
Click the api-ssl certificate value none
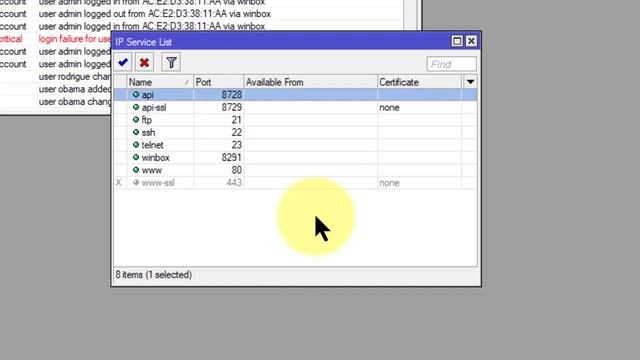click(x=389, y=108)
